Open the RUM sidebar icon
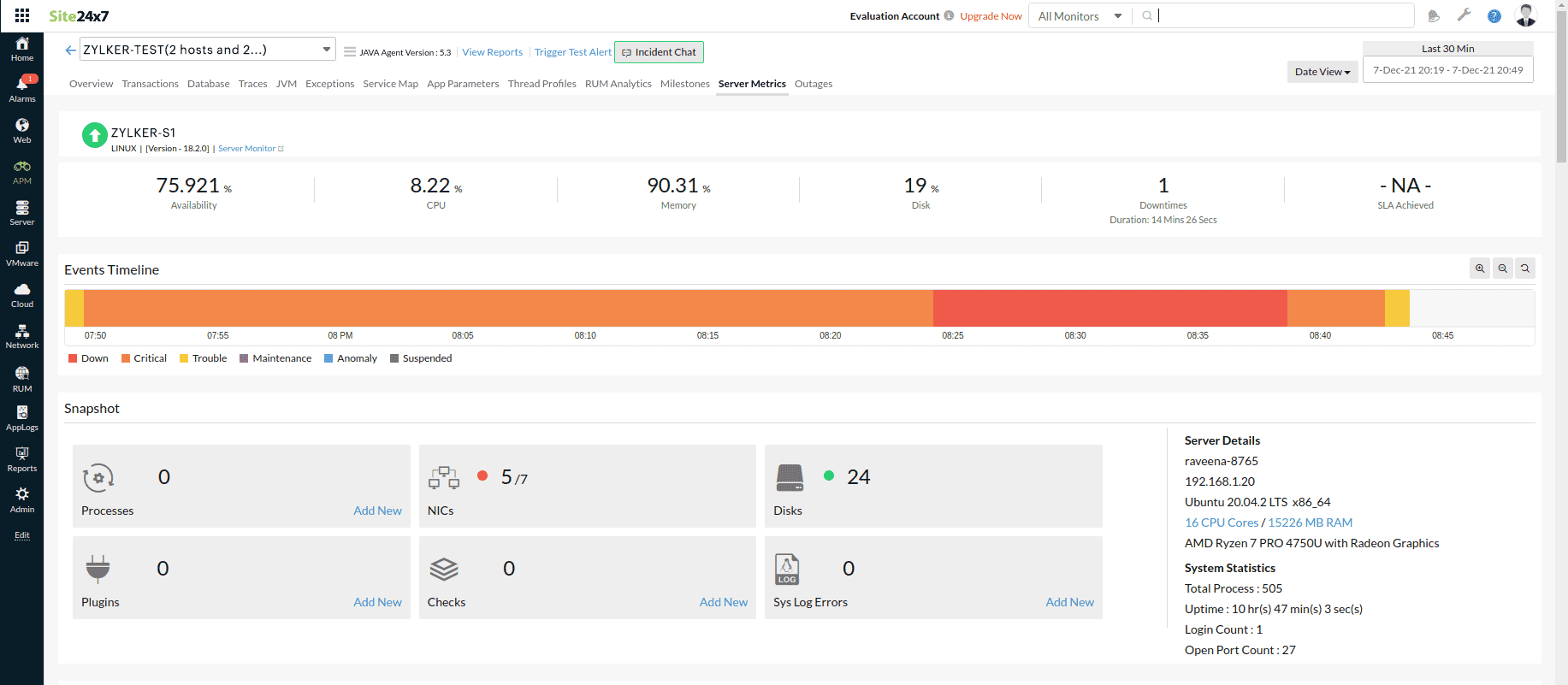 coord(22,379)
